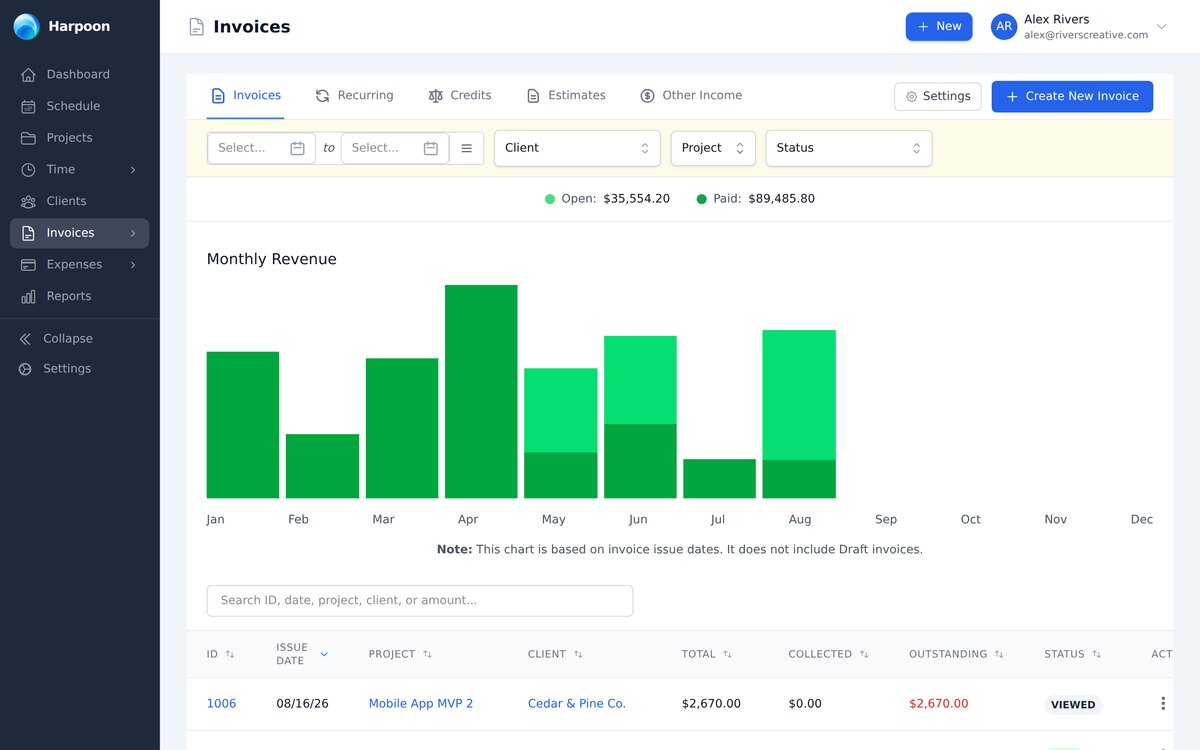1200x750 pixels.
Task: Switch to the Estimates tab
Action: point(566,96)
